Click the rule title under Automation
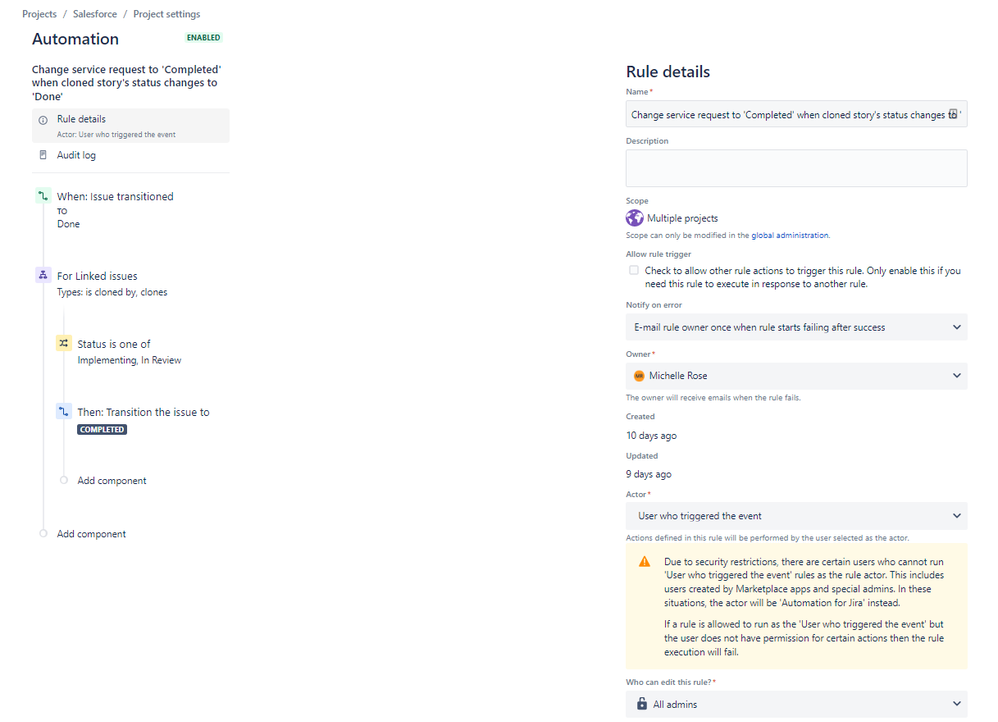998x722 pixels. click(x=127, y=83)
